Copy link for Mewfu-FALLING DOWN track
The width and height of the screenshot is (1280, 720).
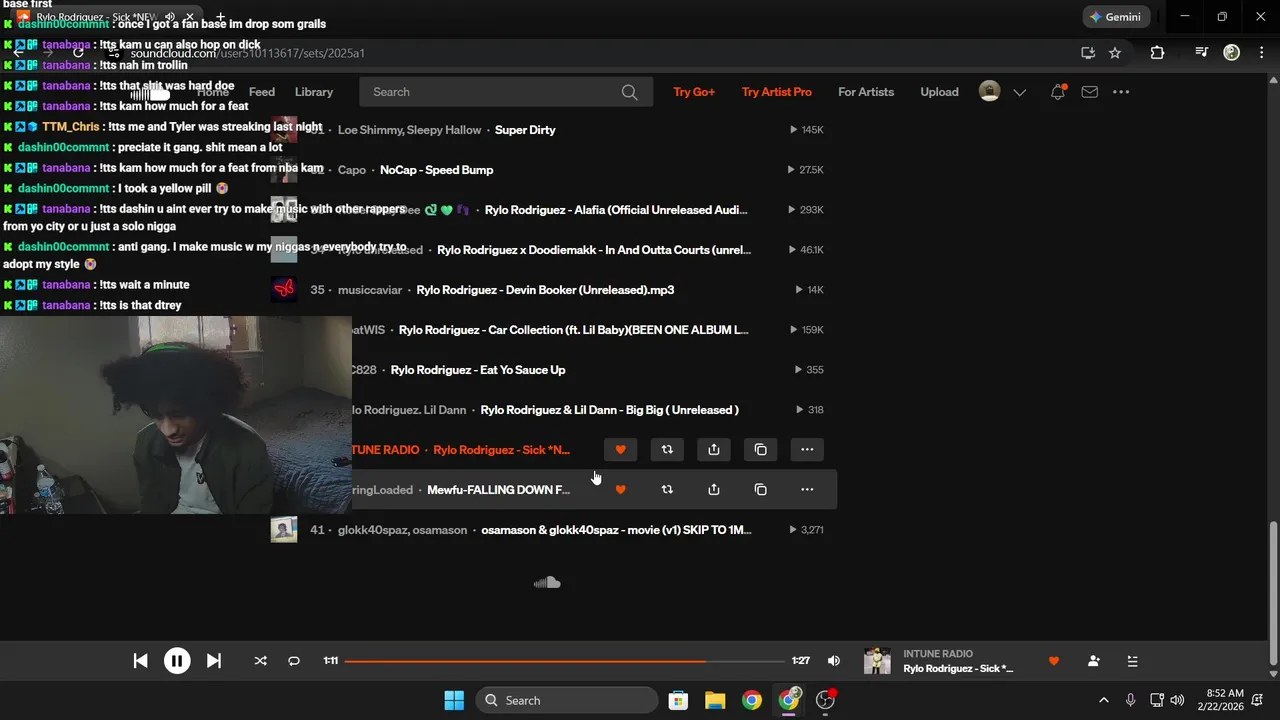coord(760,490)
